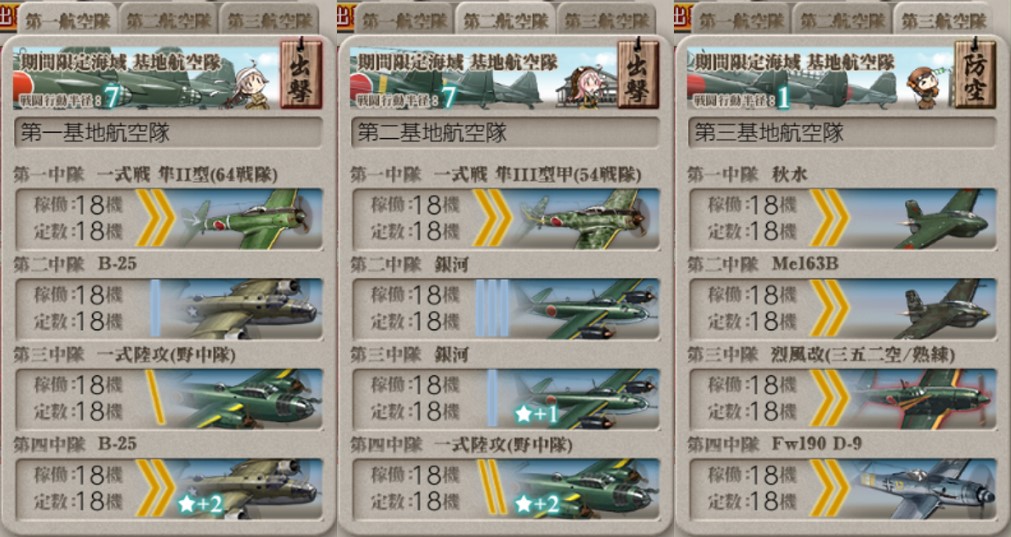Edit the 第一基地航空隊 name field
Image resolution: width=1011 pixels, height=537 pixels.
pos(168,133)
